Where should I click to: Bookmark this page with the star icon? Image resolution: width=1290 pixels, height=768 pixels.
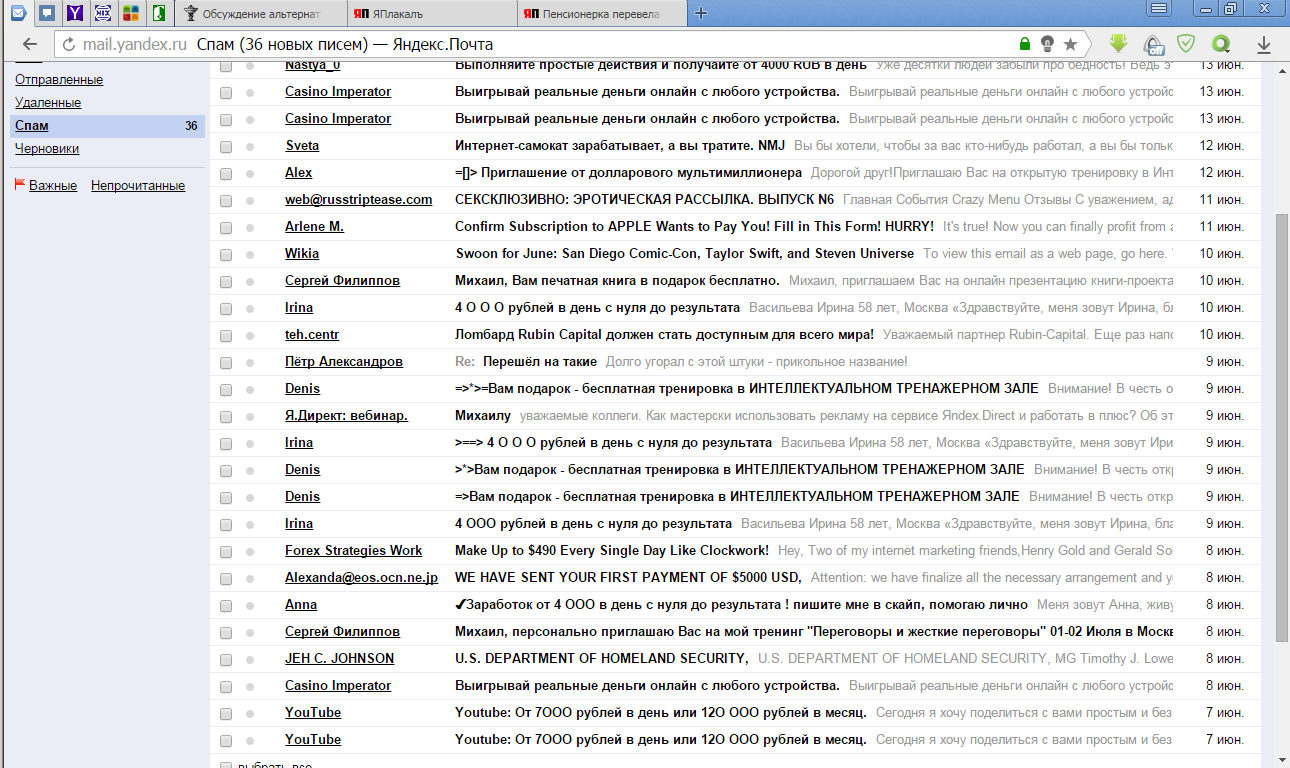1070,44
